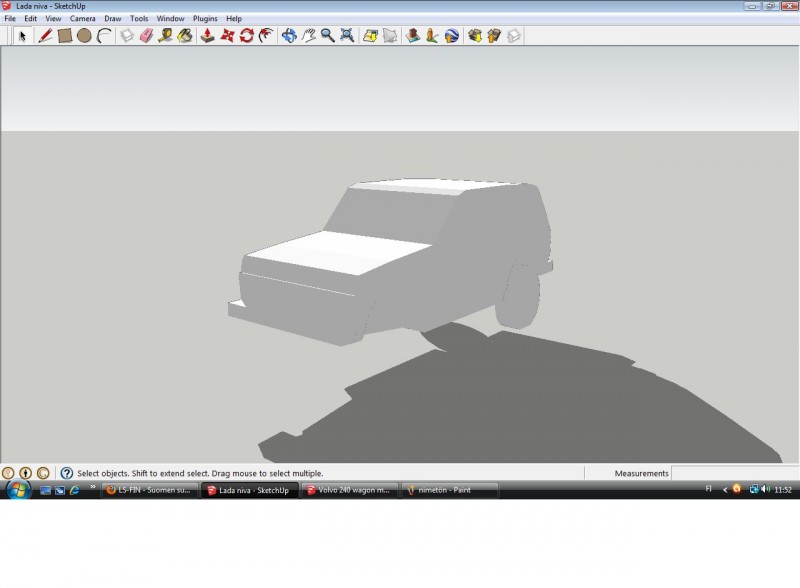
Task: Choose the Paint Bucket tool
Action: click(x=185, y=36)
